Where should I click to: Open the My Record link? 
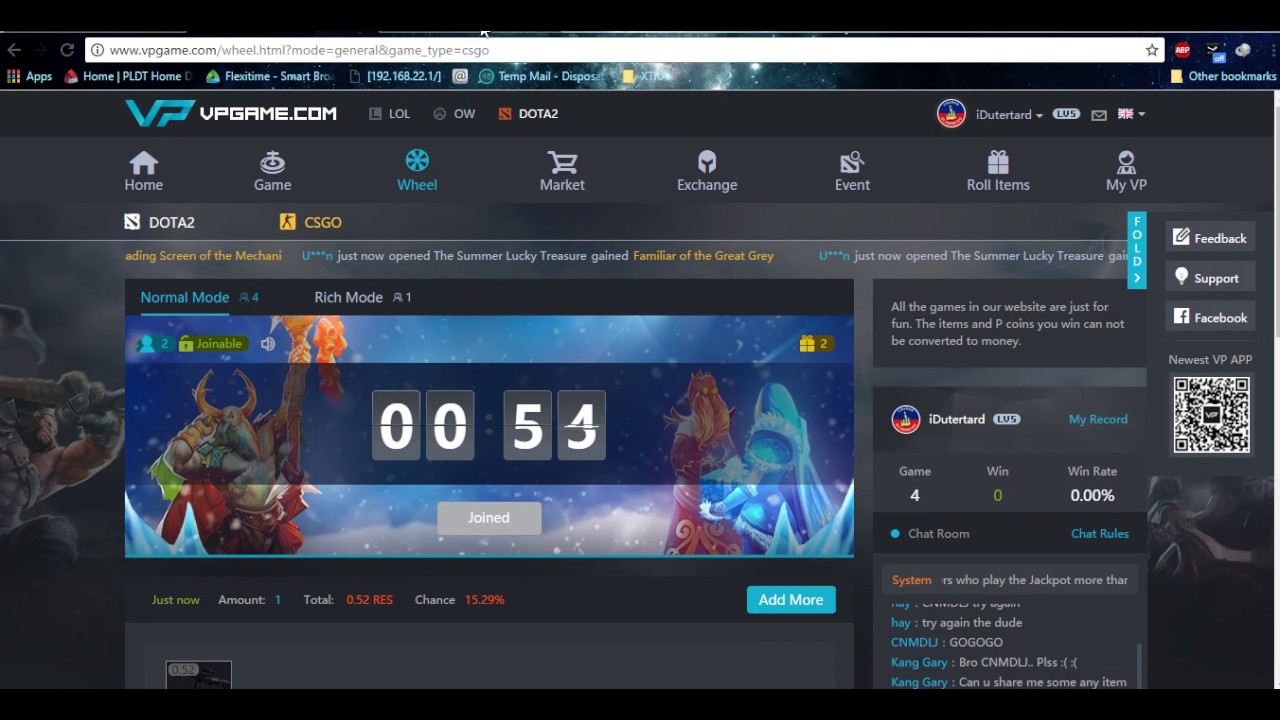tap(1098, 419)
